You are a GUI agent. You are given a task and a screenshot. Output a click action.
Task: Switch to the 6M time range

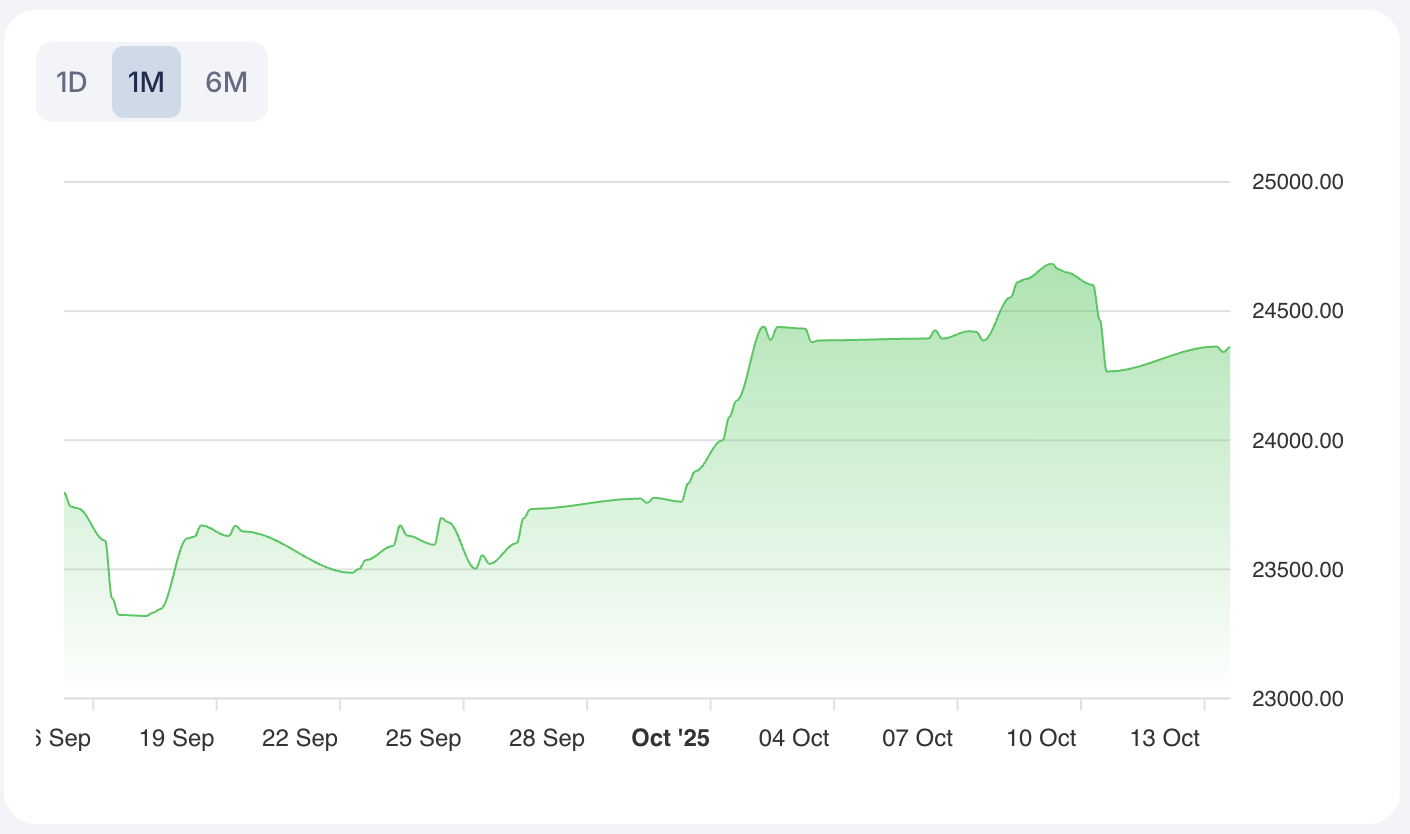tap(226, 82)
